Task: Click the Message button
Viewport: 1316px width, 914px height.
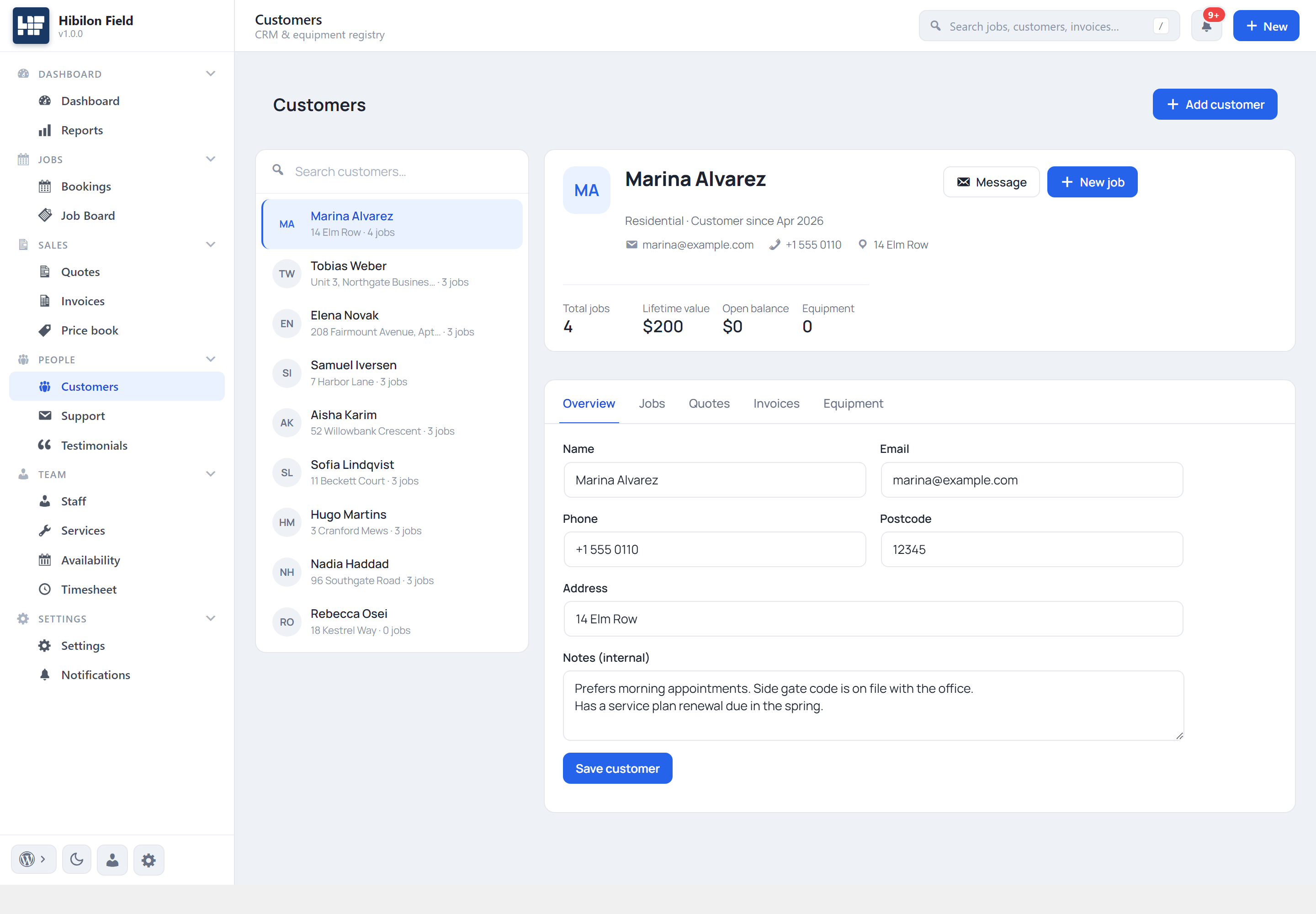Action: (991, 182)
